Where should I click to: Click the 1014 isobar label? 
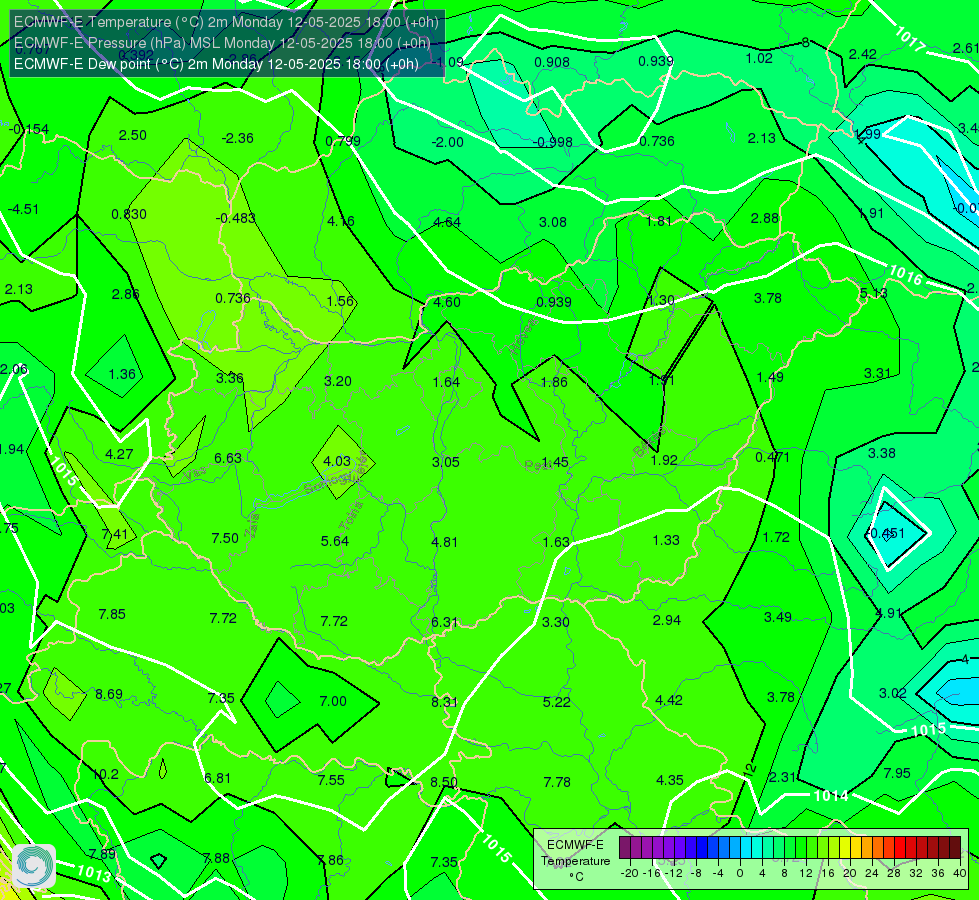830,796
